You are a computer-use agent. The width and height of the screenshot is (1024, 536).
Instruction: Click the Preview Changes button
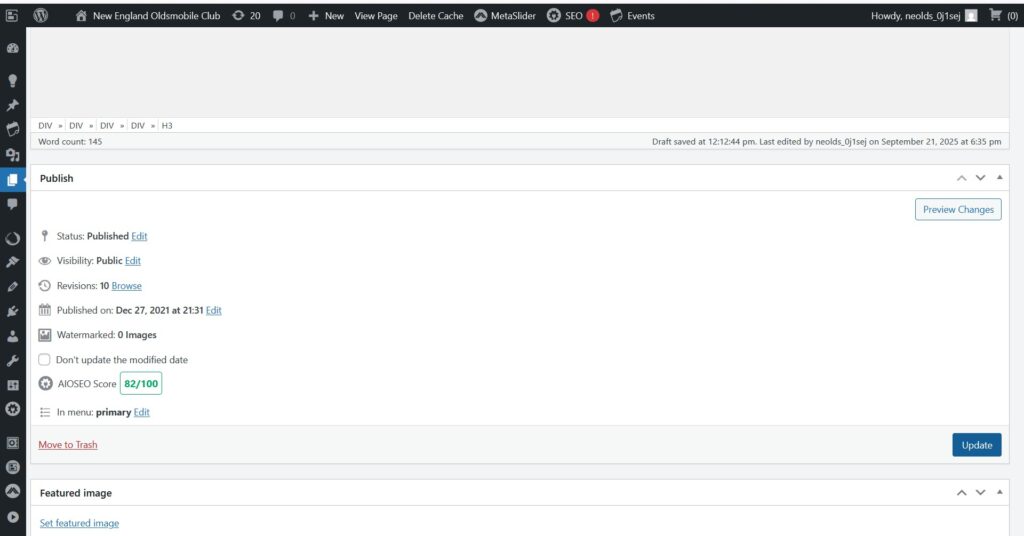(957, 209)
